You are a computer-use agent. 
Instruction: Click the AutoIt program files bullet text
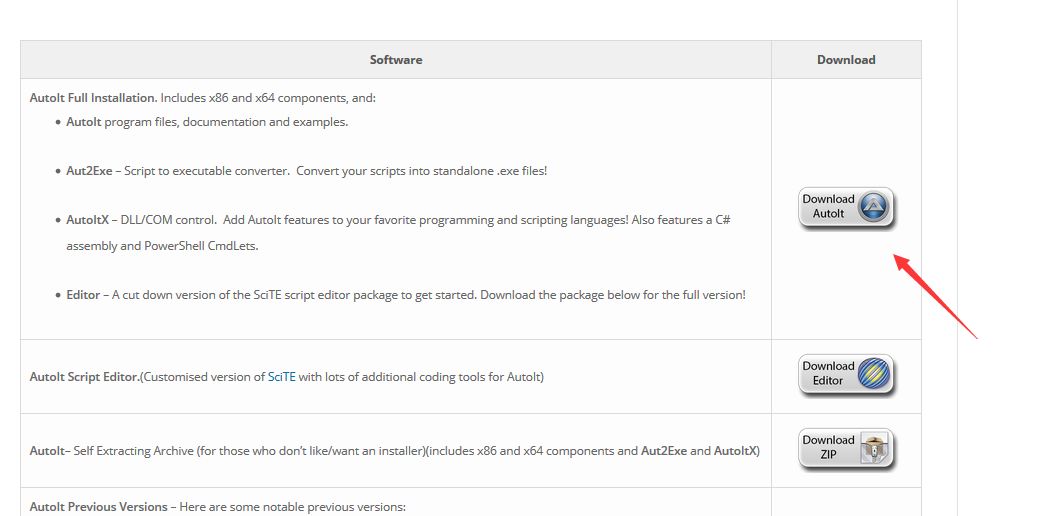207,122
